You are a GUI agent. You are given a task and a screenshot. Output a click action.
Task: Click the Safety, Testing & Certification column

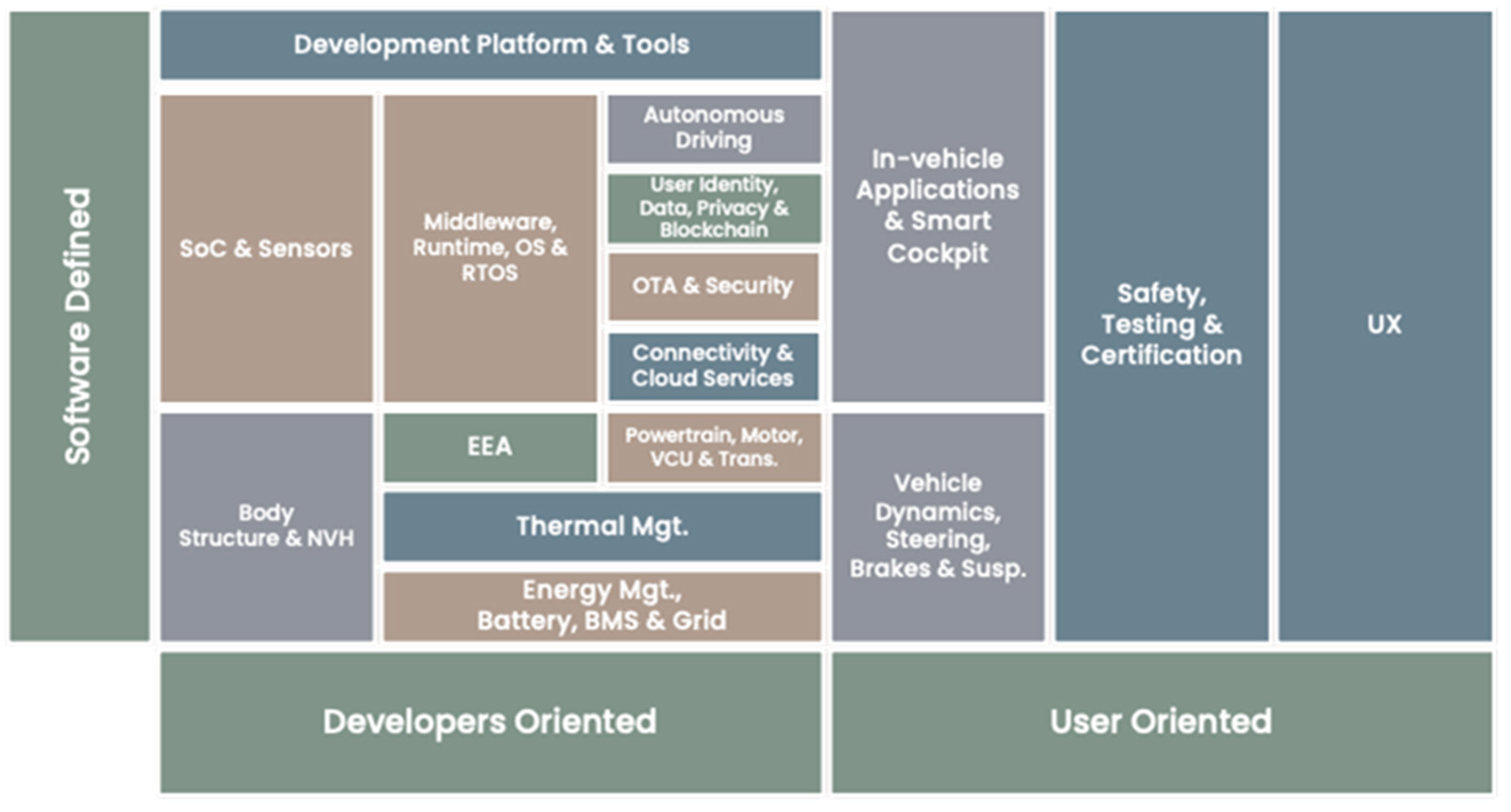pyautogui.click(x=1161, y=324)
